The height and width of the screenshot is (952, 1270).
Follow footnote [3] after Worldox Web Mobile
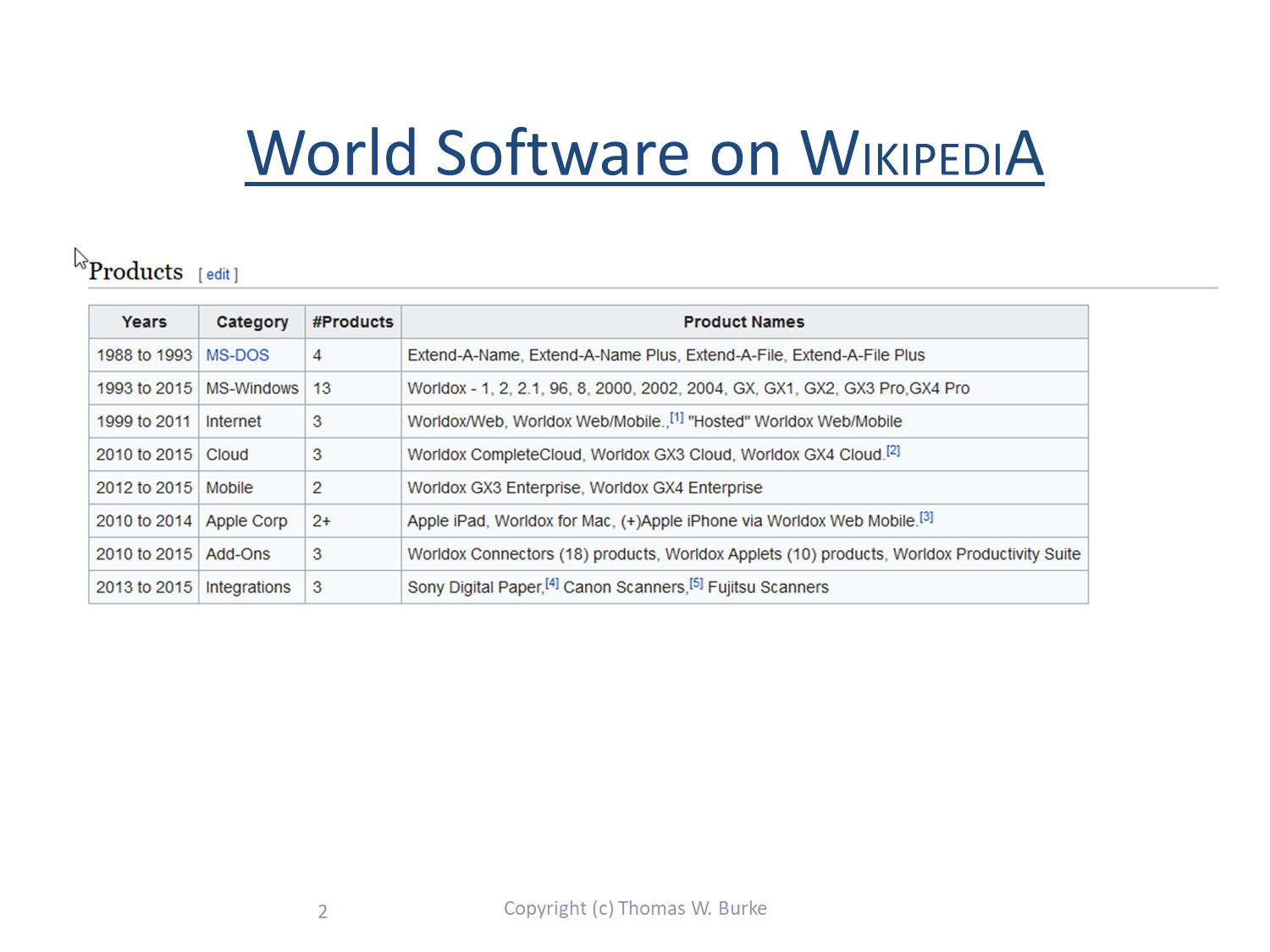pos(926,516)
